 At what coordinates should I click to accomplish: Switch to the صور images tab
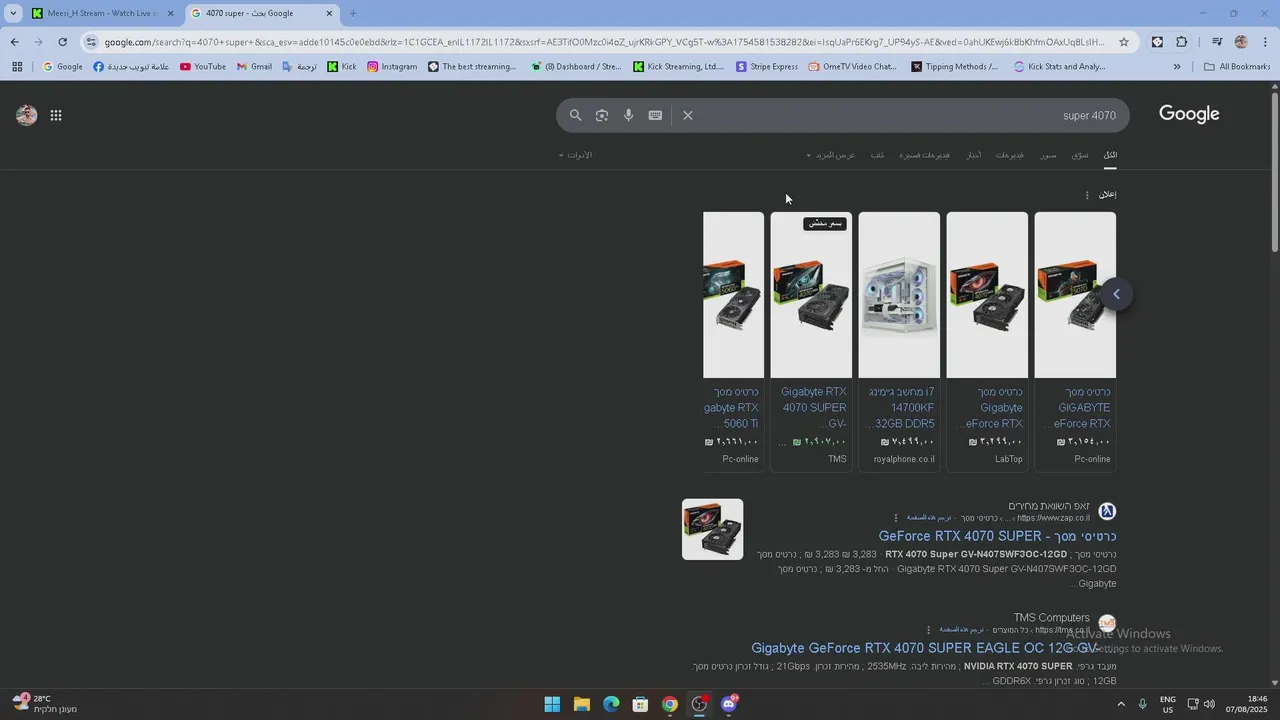coord(1048,155)
